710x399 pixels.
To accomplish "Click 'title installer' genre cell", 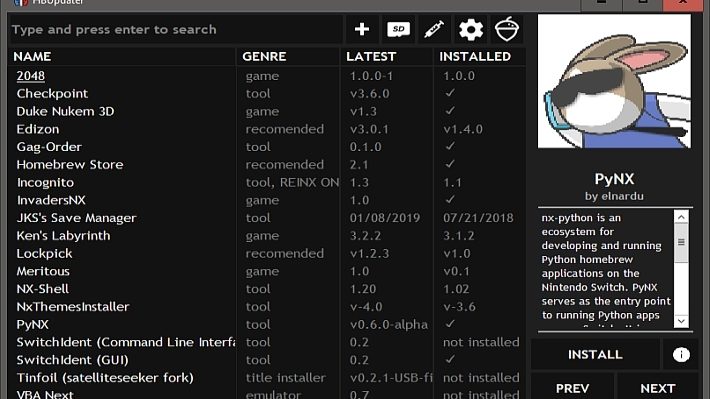I will click(285, 377).
